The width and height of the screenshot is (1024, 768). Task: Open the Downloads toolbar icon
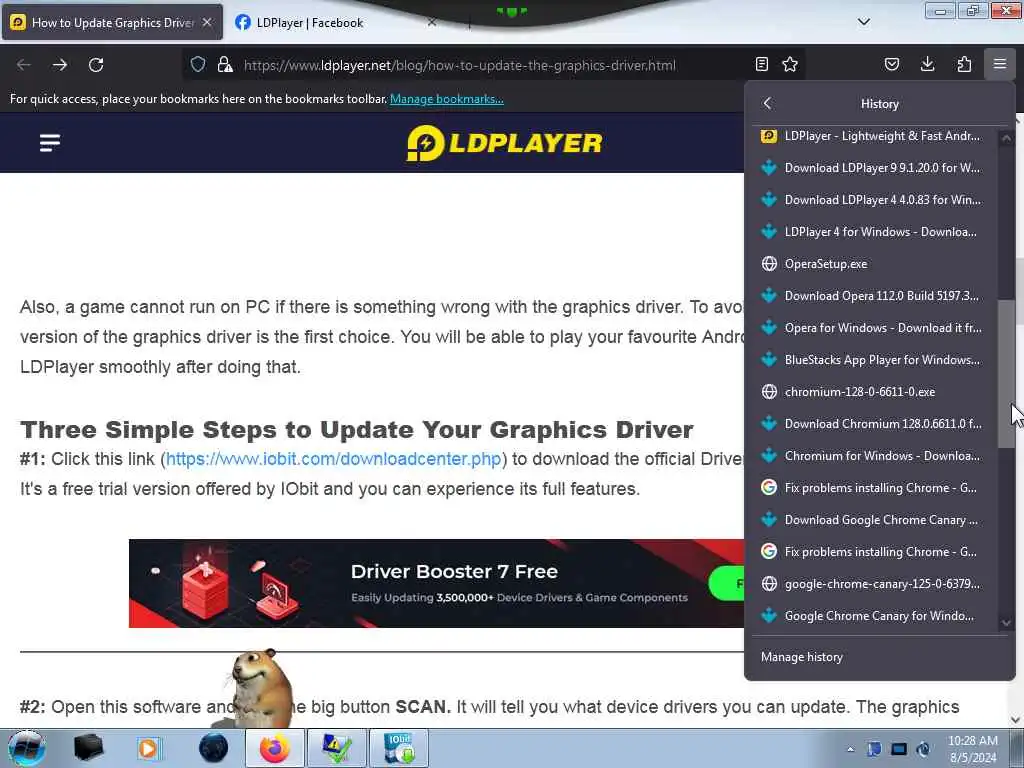[x=927, y=64]
